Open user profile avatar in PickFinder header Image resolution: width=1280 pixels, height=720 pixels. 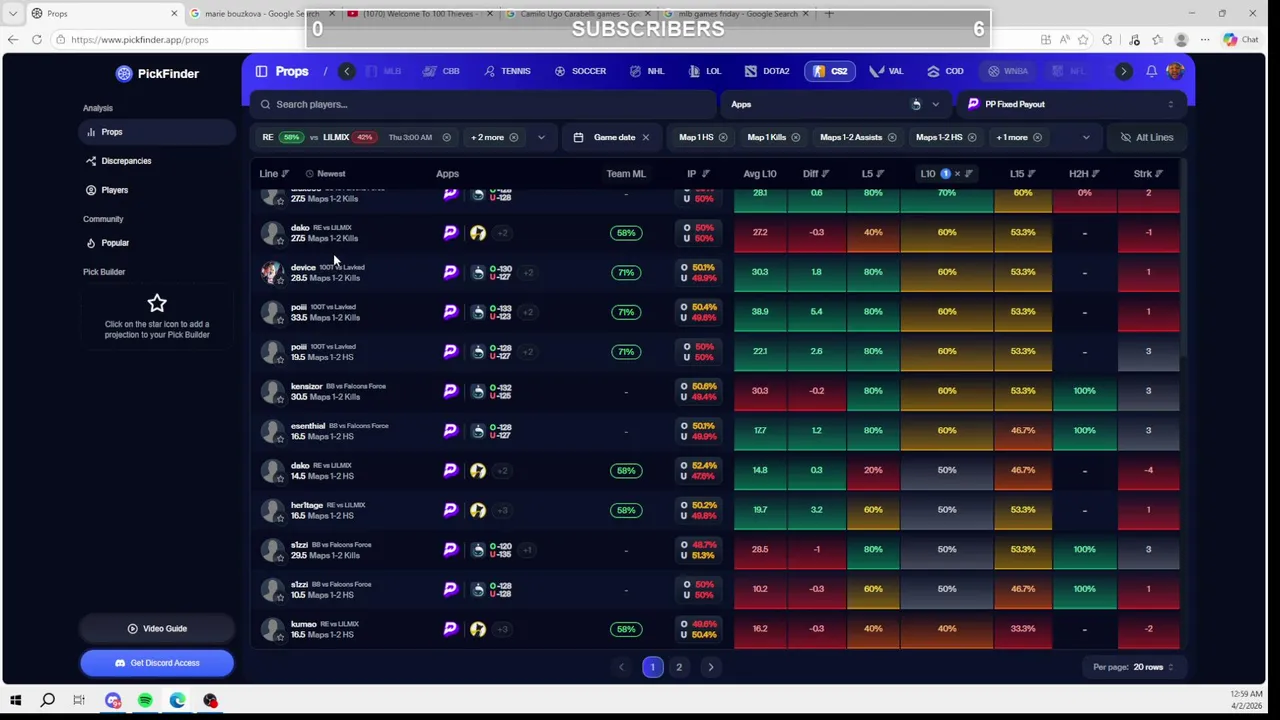[1174, 71]
